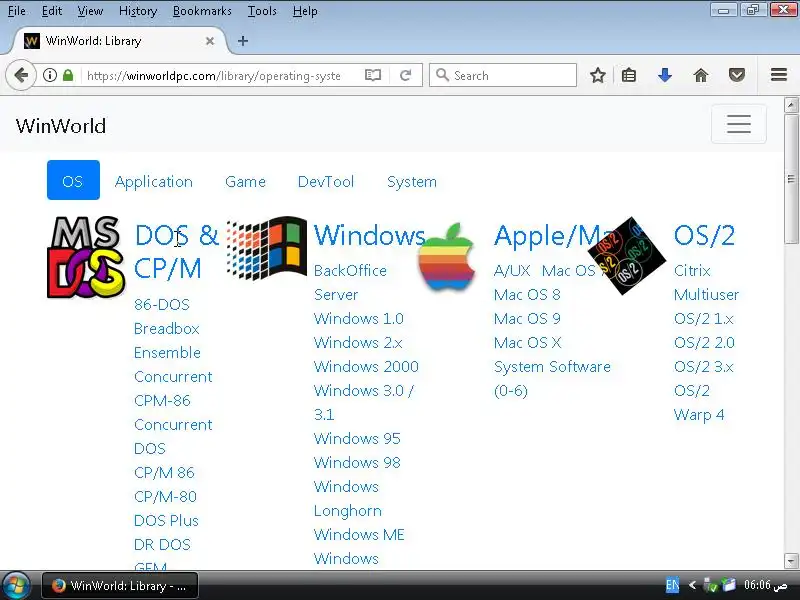Open a new tab with plus button

point(243,41)
